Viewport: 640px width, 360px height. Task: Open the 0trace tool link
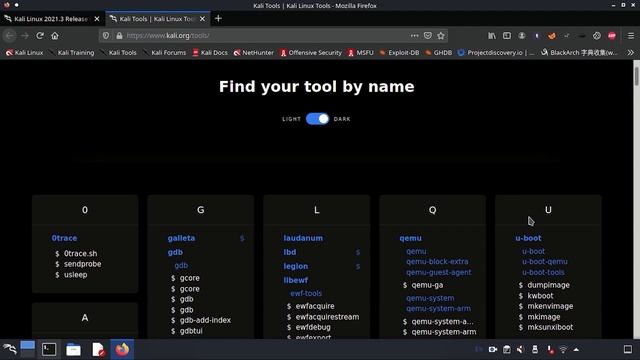click(x=64, y=238)
